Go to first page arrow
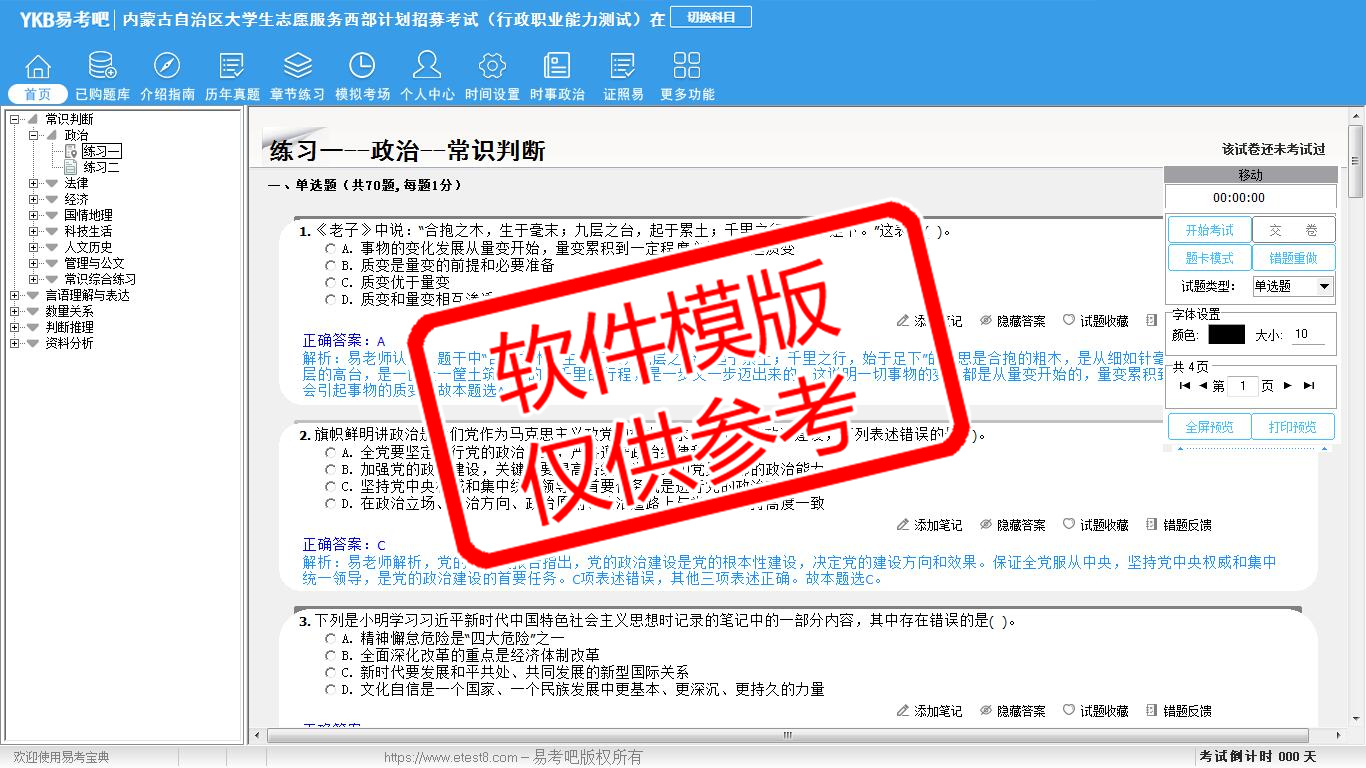Screen dimensions: 1366x768 point(1185,386)
